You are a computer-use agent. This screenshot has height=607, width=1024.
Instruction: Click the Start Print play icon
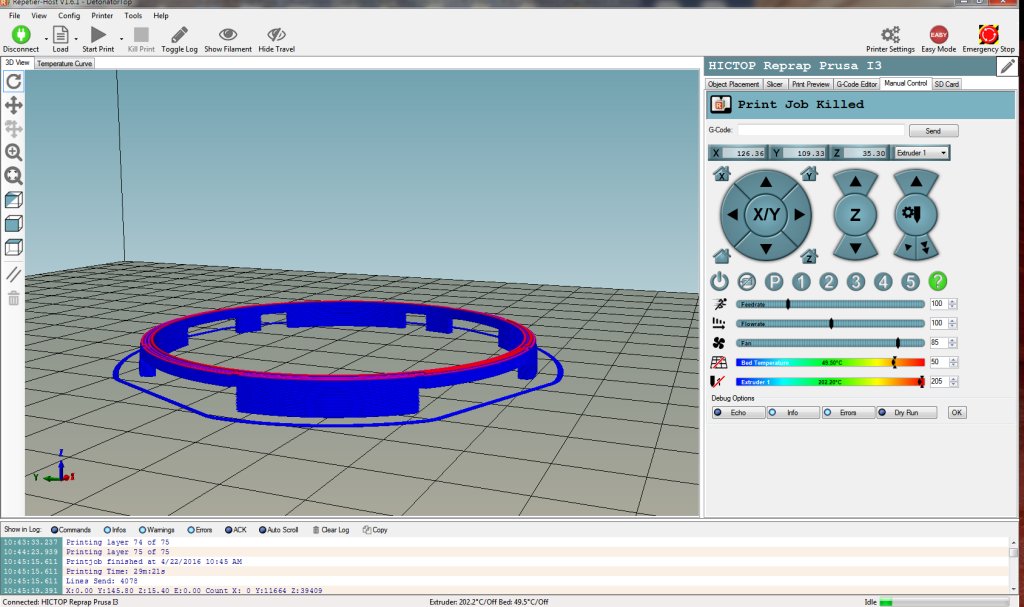98,35
